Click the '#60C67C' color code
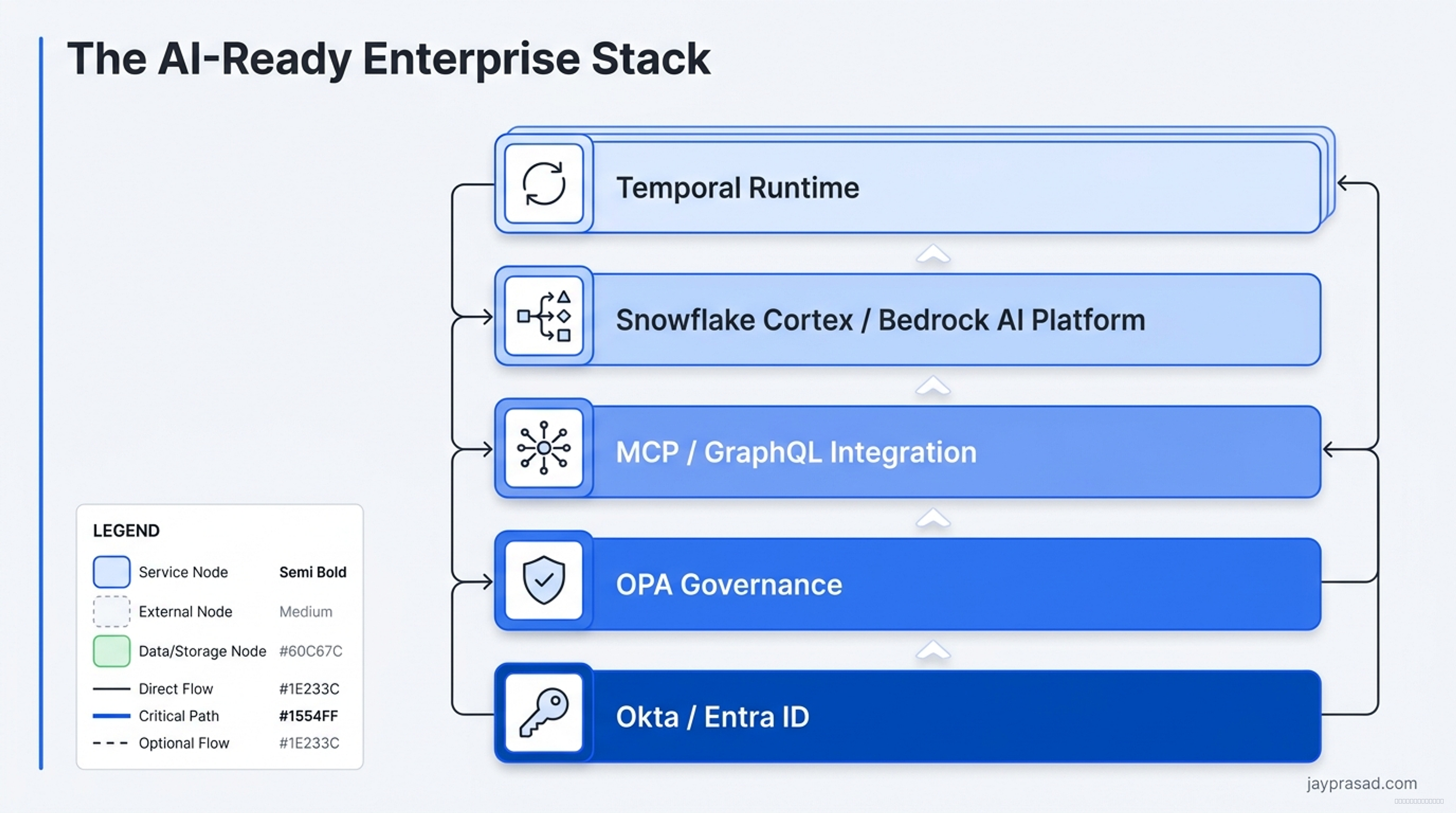Screen dimensions: 1456x813 311,651
